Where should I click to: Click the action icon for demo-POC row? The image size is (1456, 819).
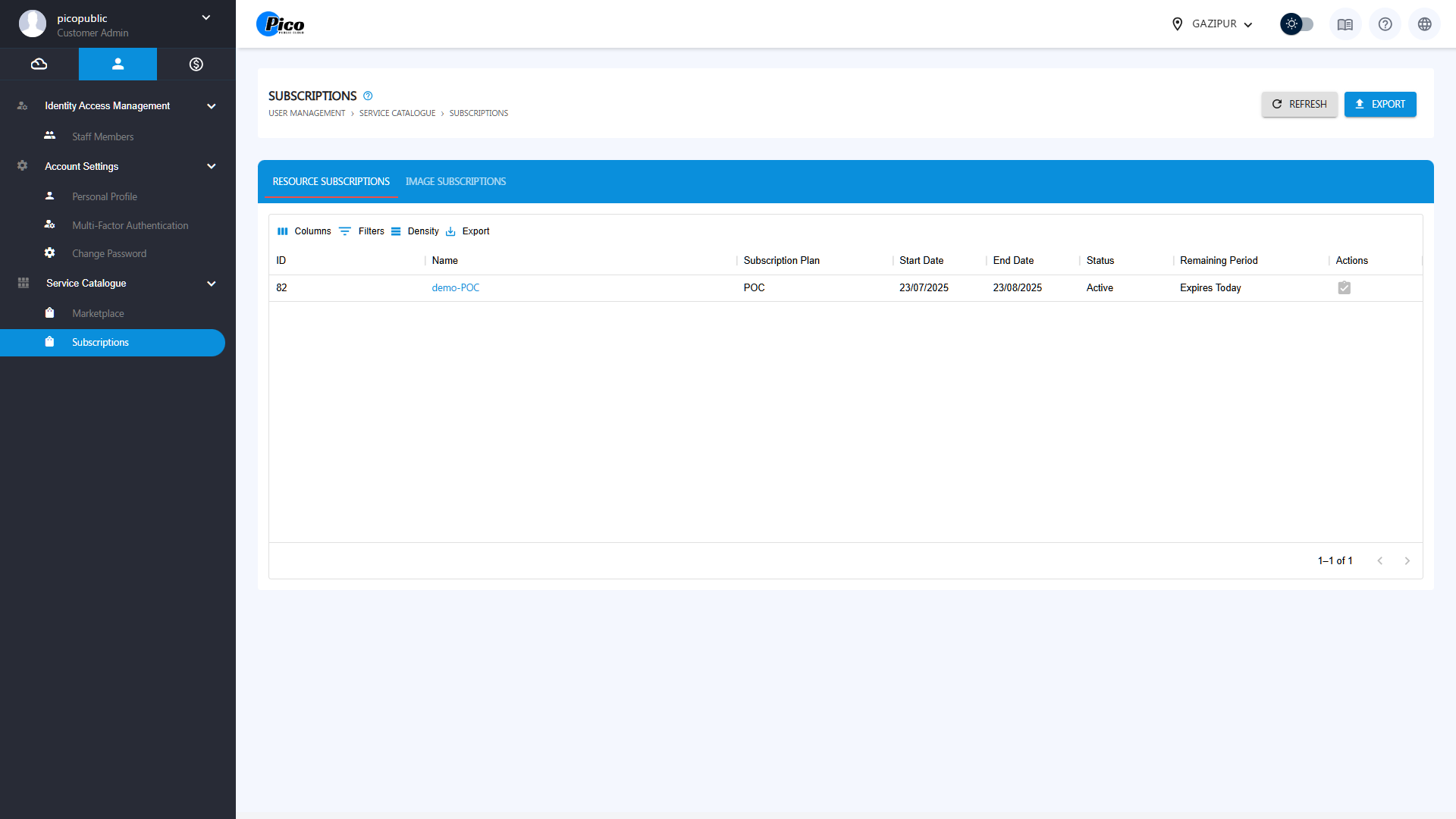coord(1344,288)
